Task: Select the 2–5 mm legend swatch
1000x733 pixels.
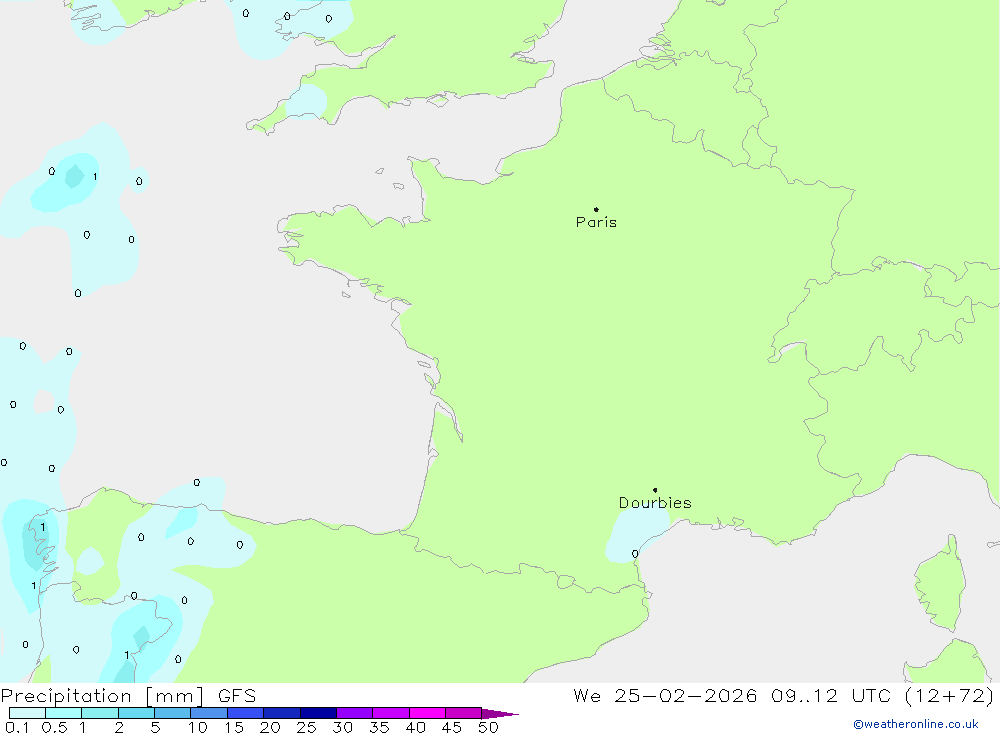Action: pyautogui.click(x=136, y=713)
